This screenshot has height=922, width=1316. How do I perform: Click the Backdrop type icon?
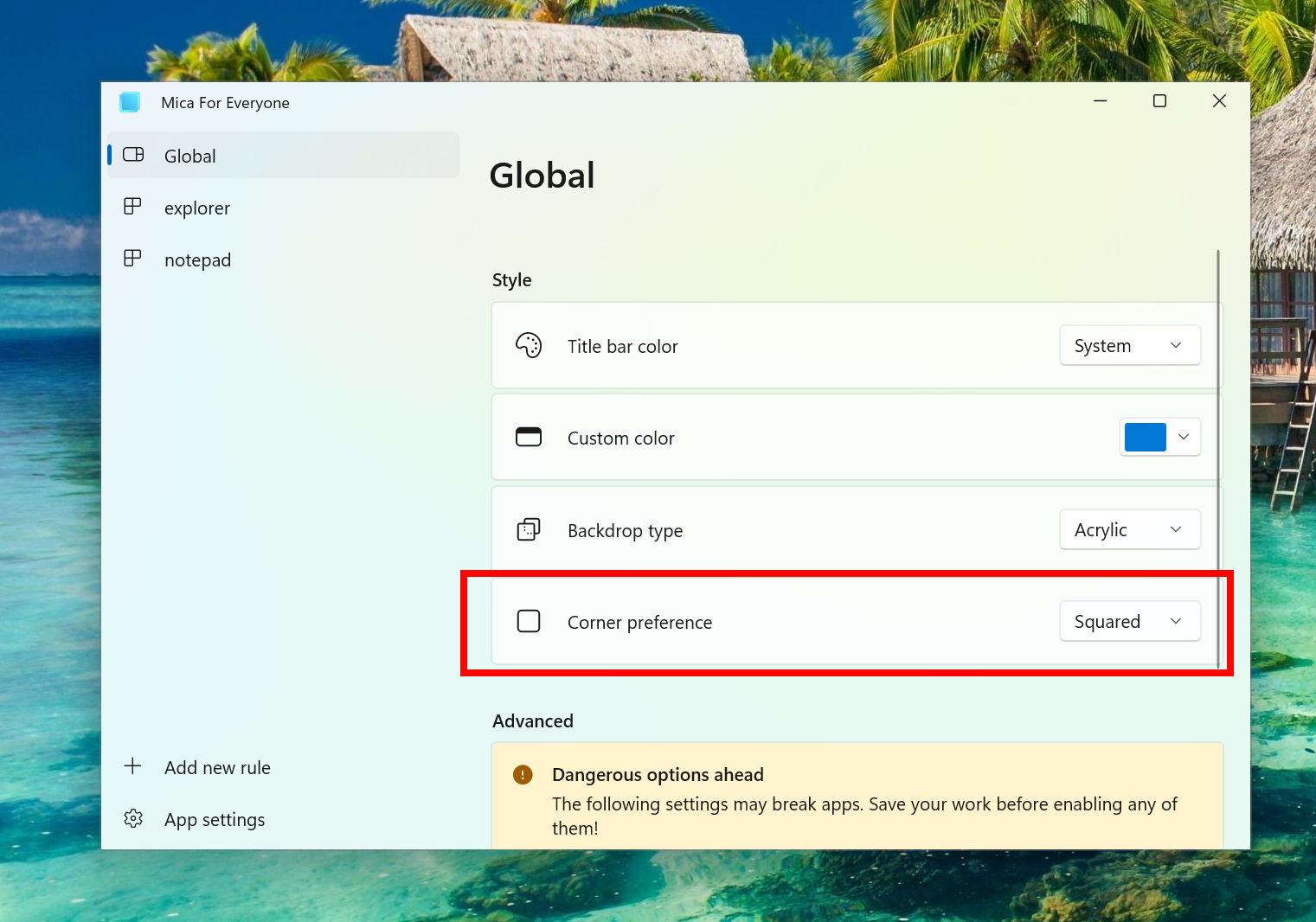[529, 529]
